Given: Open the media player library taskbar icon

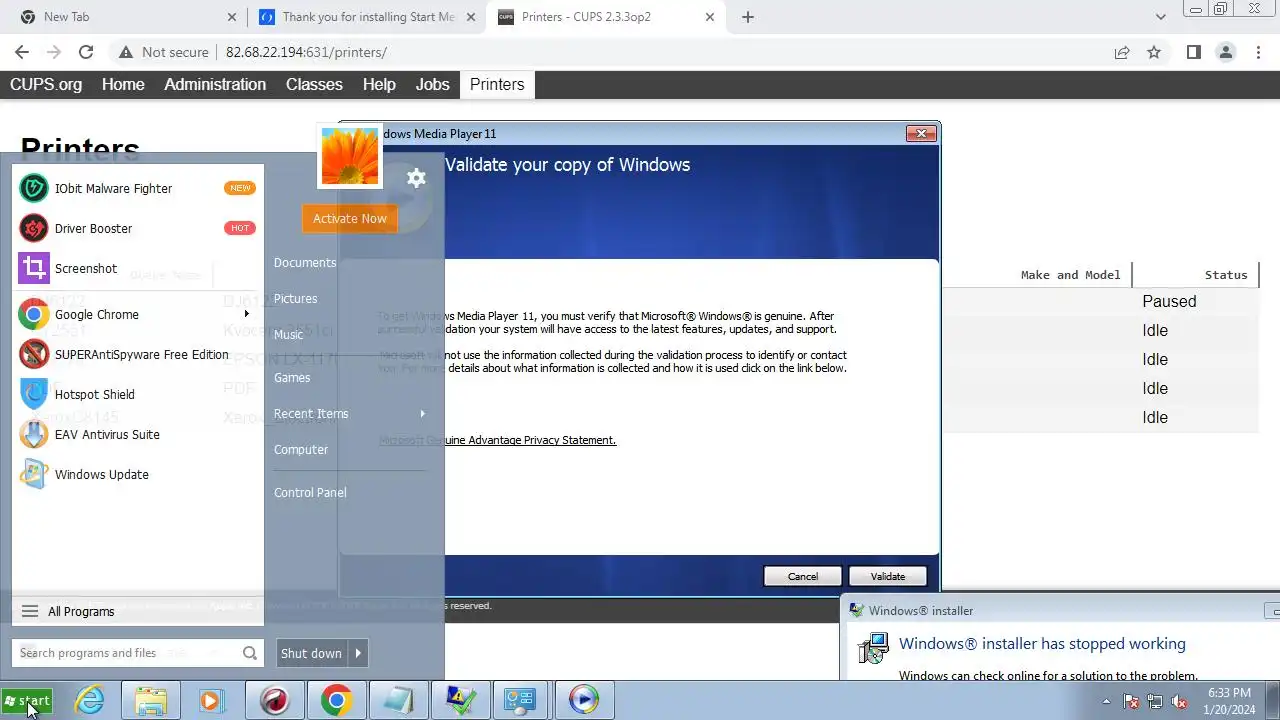Looking at the screenshot, I should (x=211, y=701).
